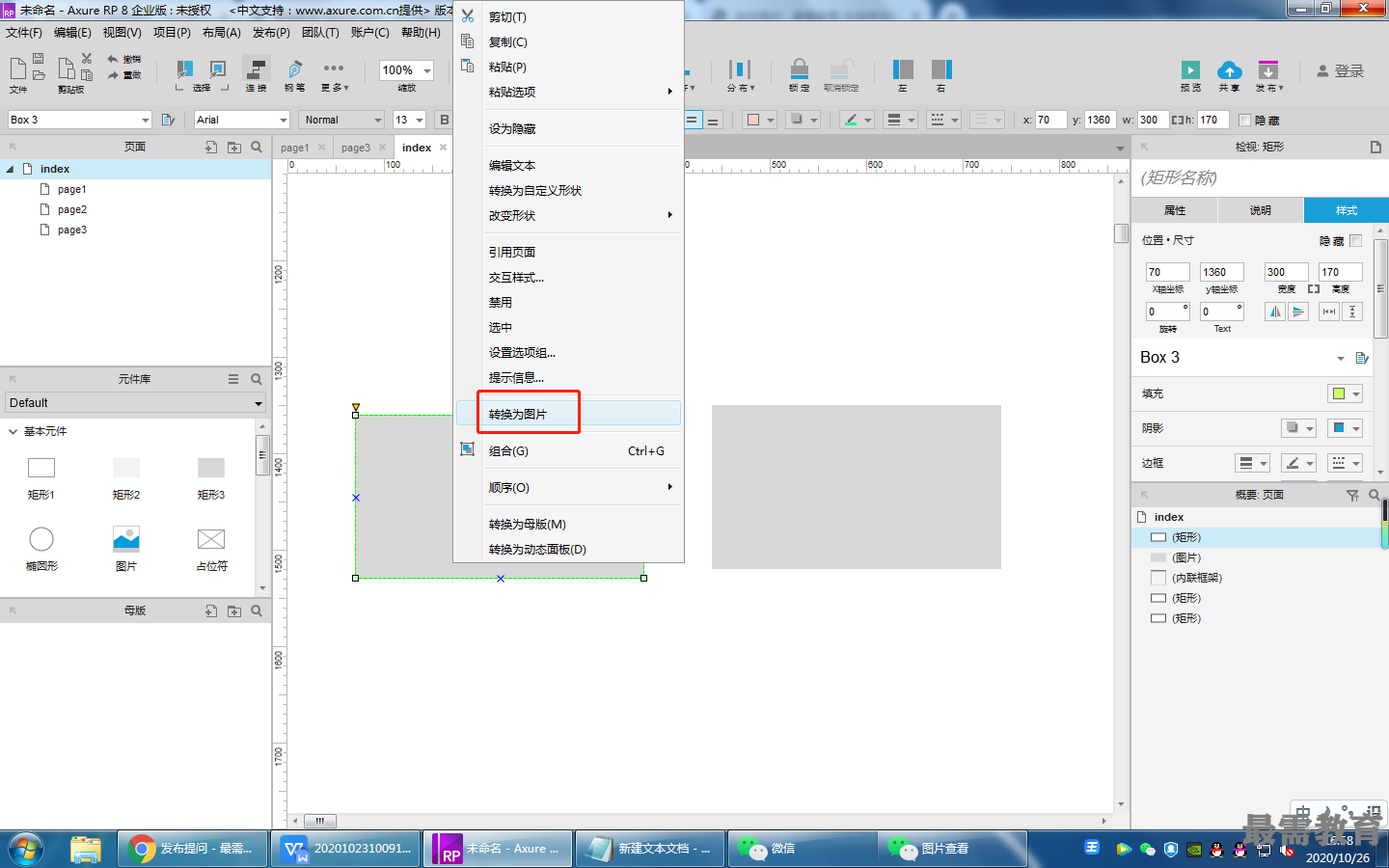Screen dimensions: 1389x868
Task: Click the flip vertical icon in style panel
Action: click(x=1298, y=312)
